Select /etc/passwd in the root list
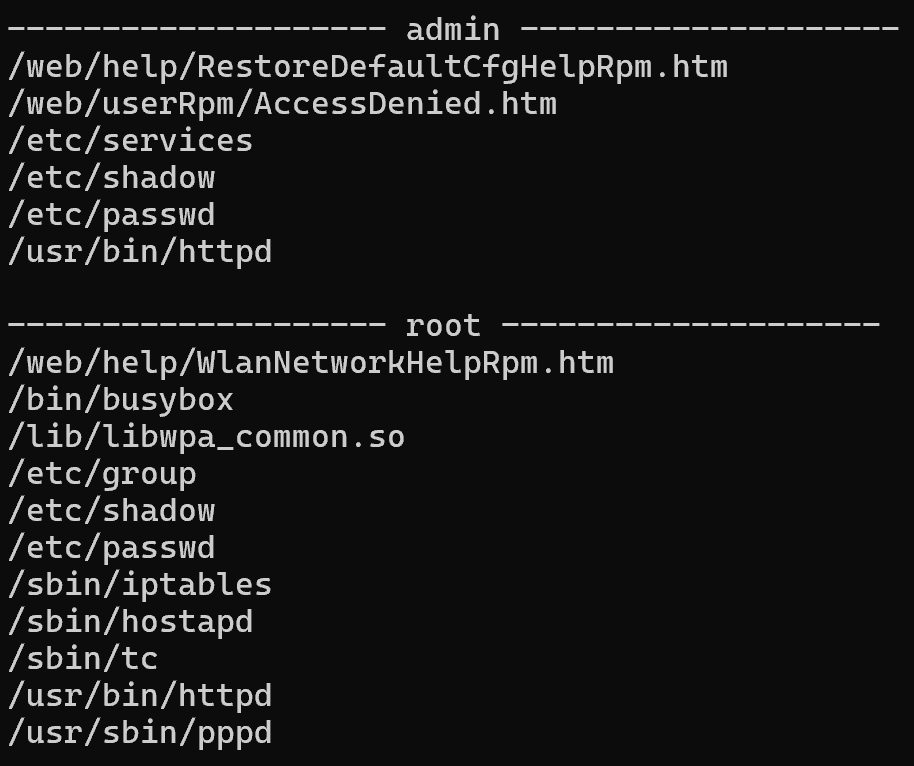 tap(111, 547)
